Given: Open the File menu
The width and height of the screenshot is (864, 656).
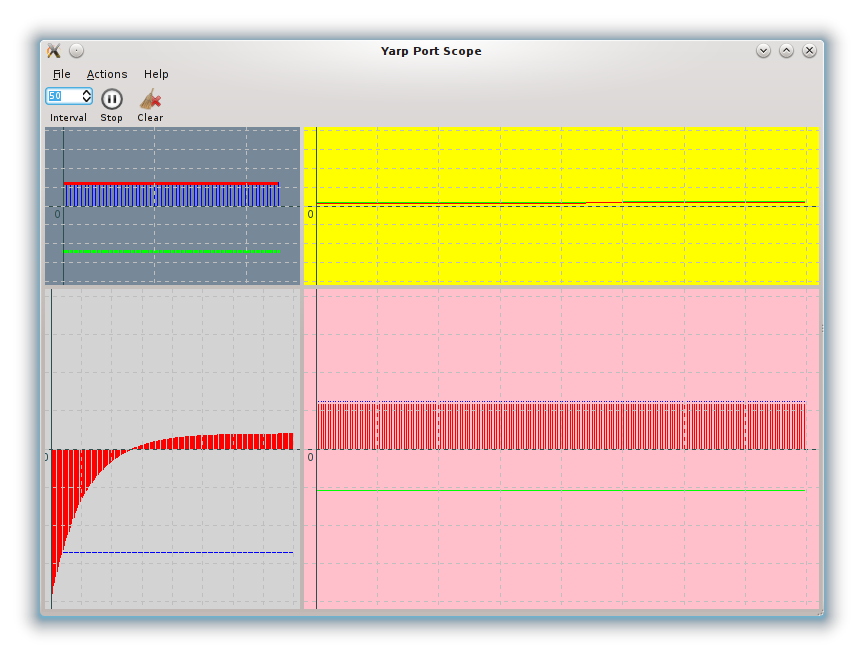Looking at the screenshot, I should pyautogui.click(x=61, y=74).
